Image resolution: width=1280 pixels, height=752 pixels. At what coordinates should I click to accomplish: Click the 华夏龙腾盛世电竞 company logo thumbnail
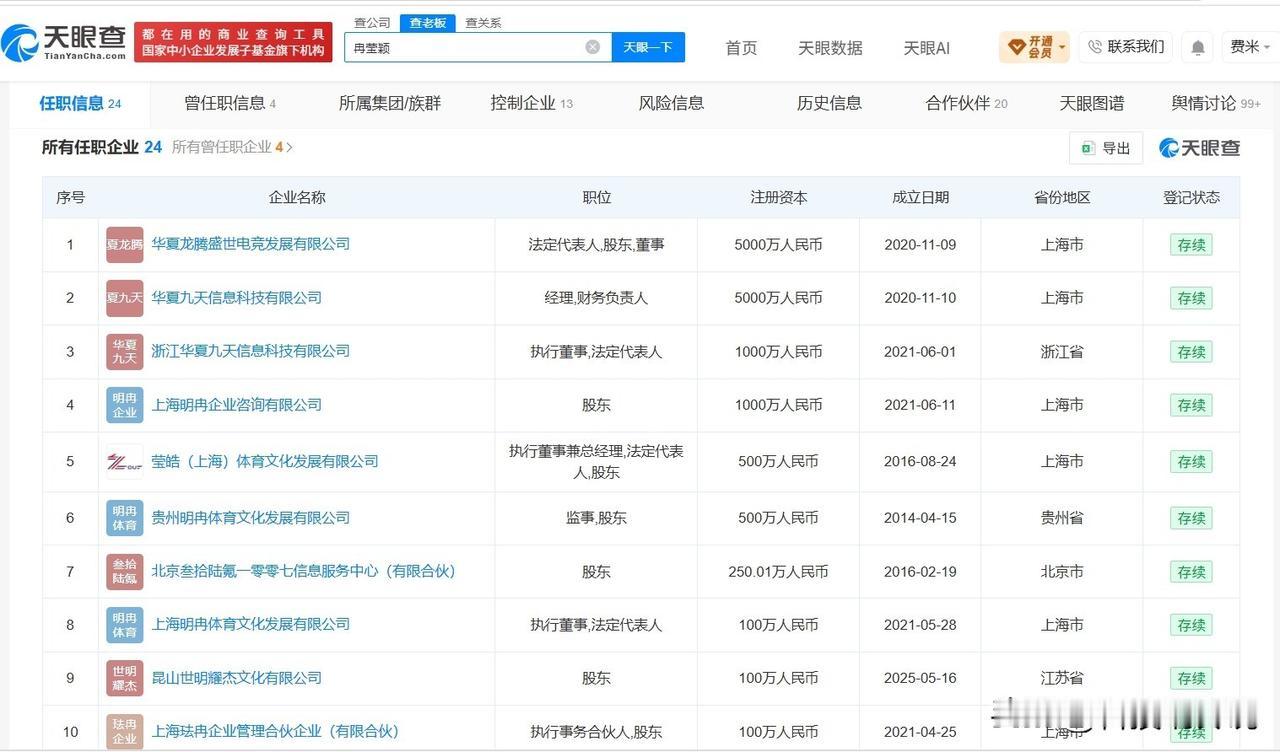[125, 245]
